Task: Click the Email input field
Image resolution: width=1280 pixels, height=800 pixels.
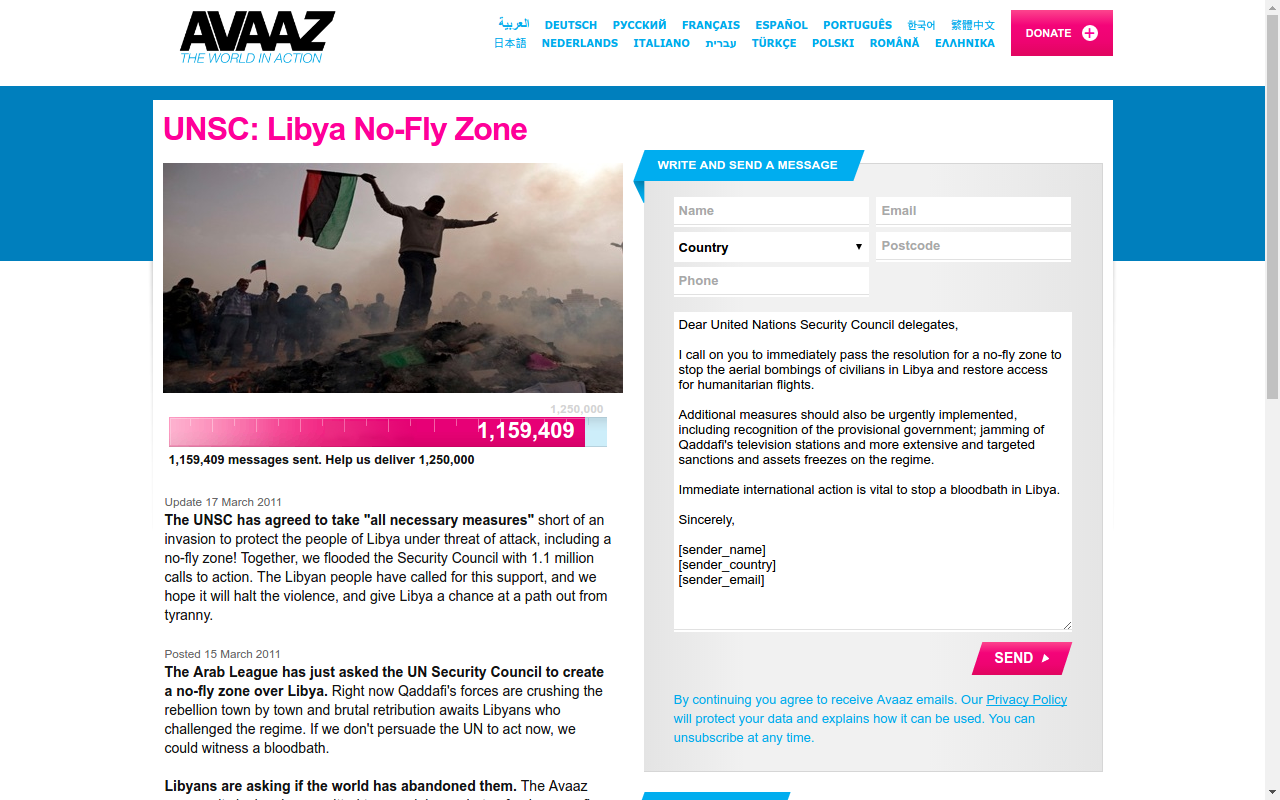Action: click(x=973, y=211)
